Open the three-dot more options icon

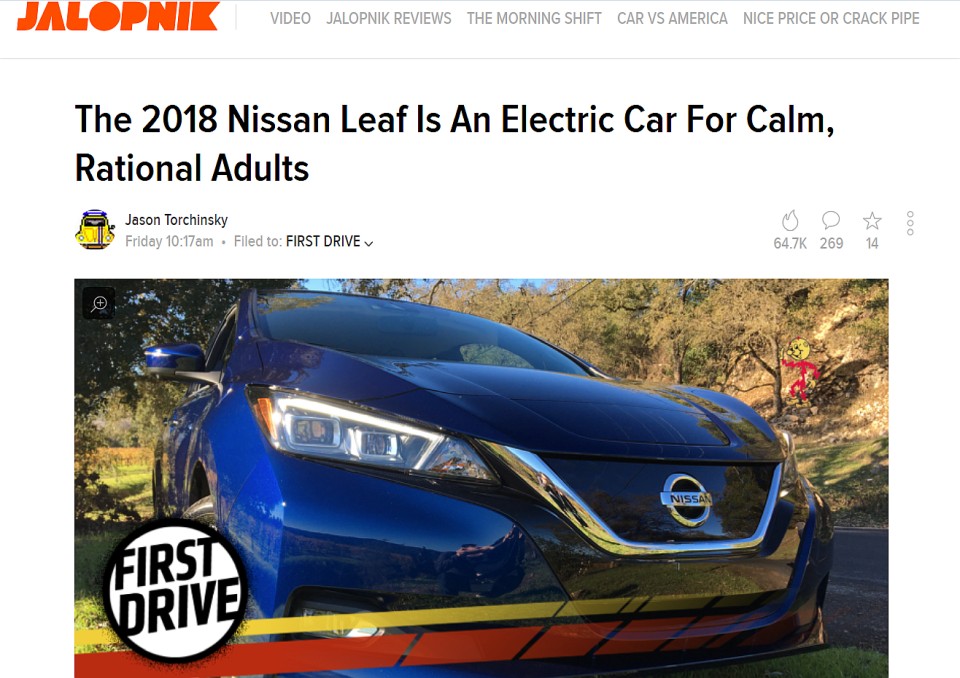tap(910, 224)
